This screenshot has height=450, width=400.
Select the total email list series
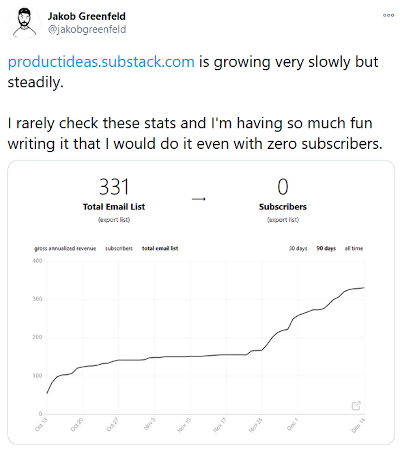click(160, 249)
